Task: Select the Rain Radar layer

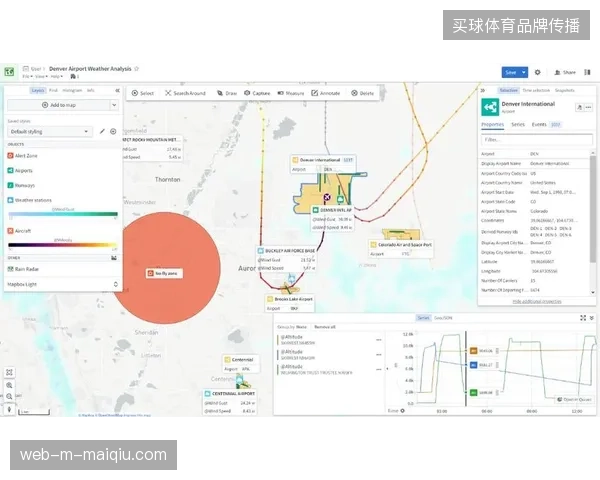Action: (23, 269)
